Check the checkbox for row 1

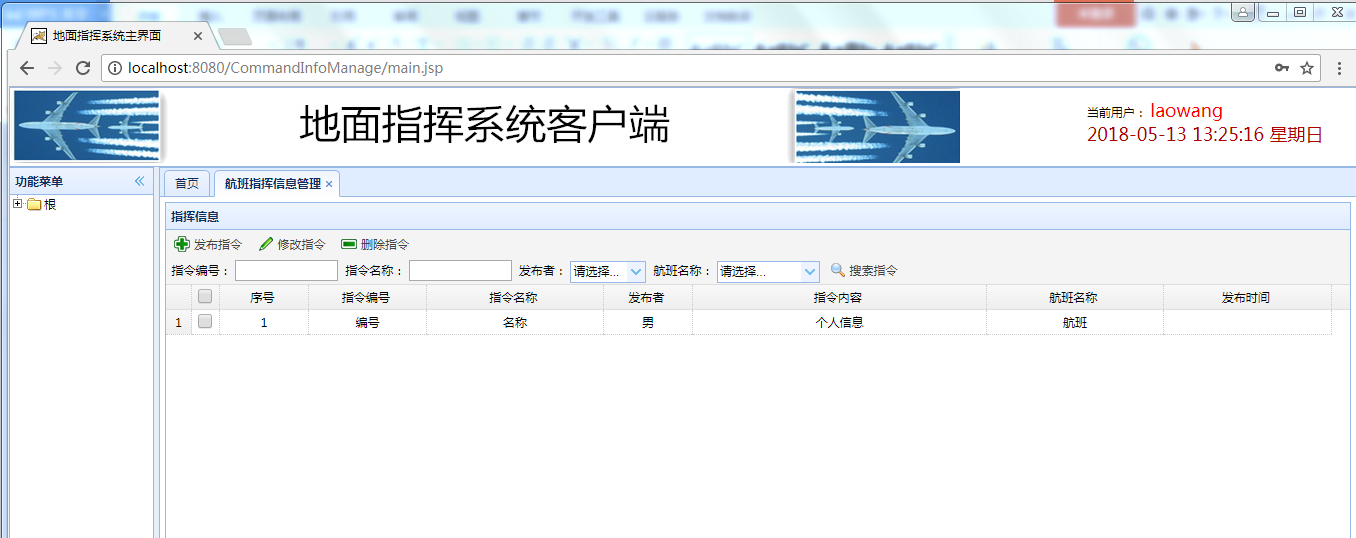205,322
